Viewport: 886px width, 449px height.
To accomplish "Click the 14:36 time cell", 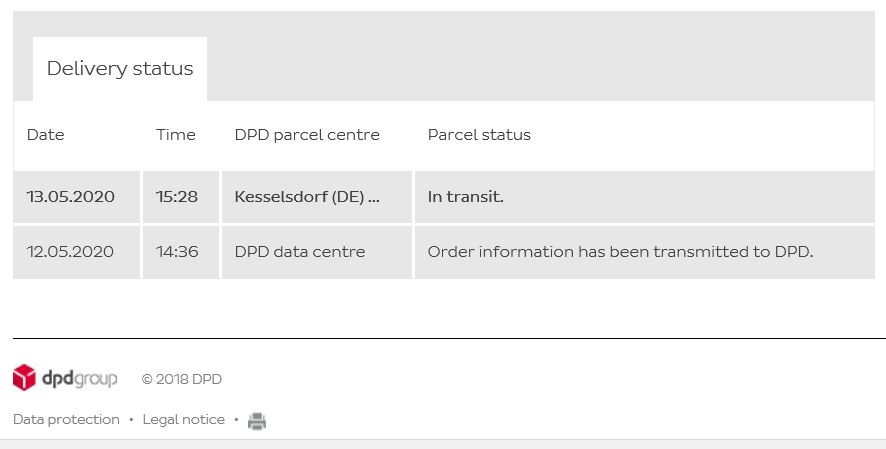I will 177,252.
